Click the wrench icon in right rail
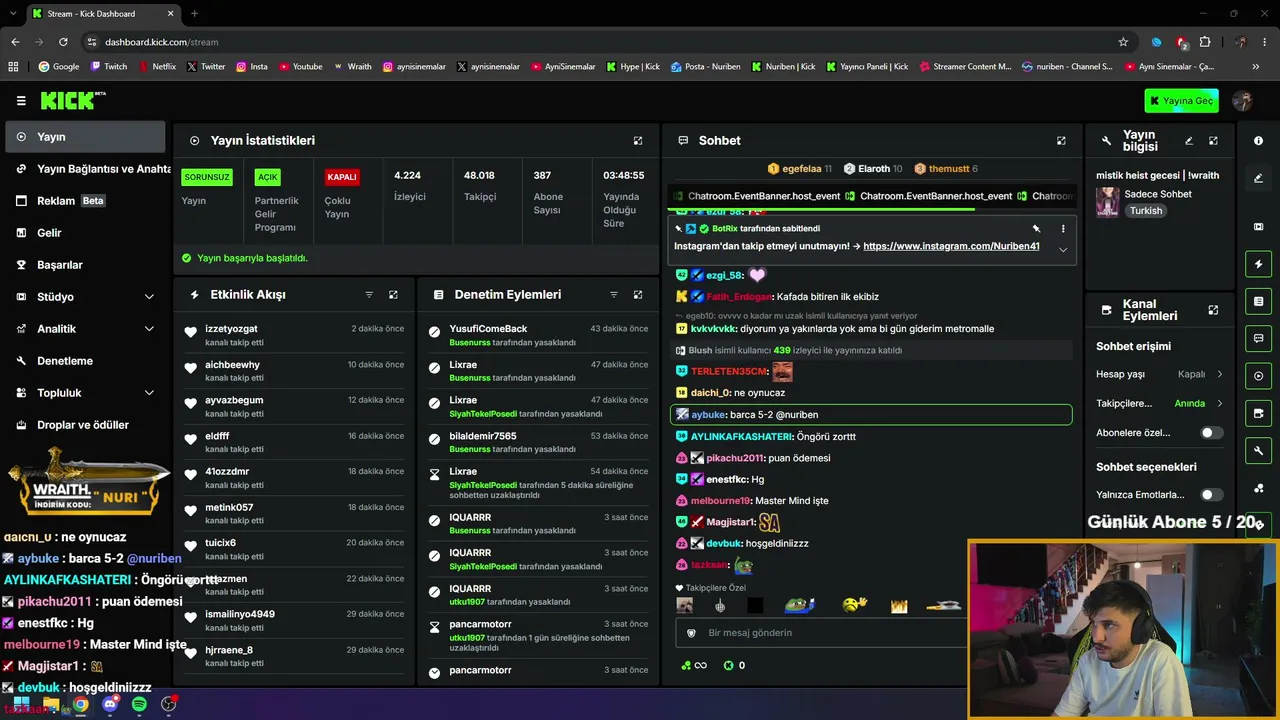The height and width of the screenshot is (720, 1280). 1258,451
